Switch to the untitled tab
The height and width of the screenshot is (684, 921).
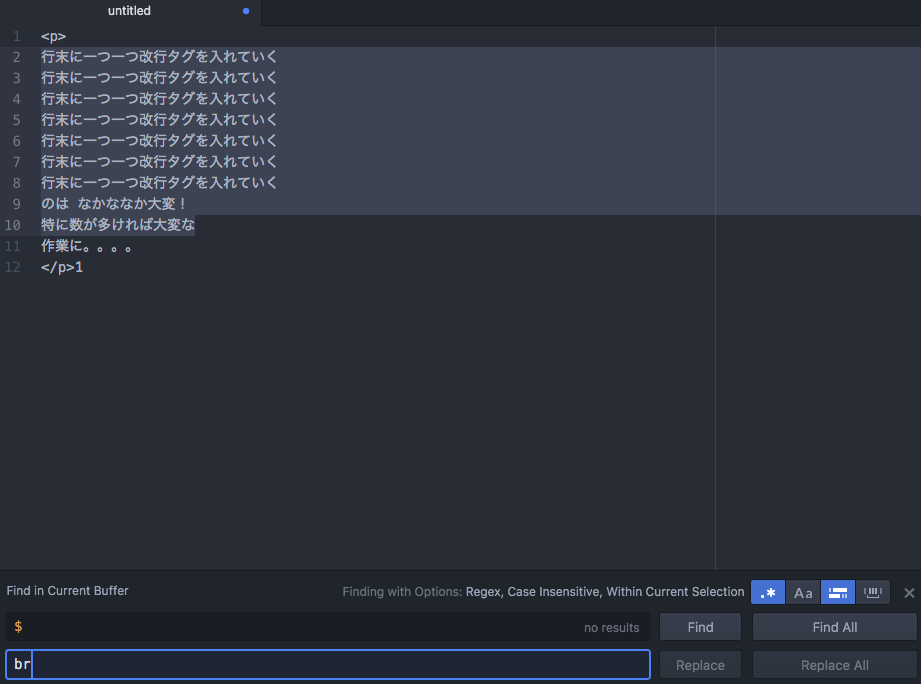click(130, 12)
